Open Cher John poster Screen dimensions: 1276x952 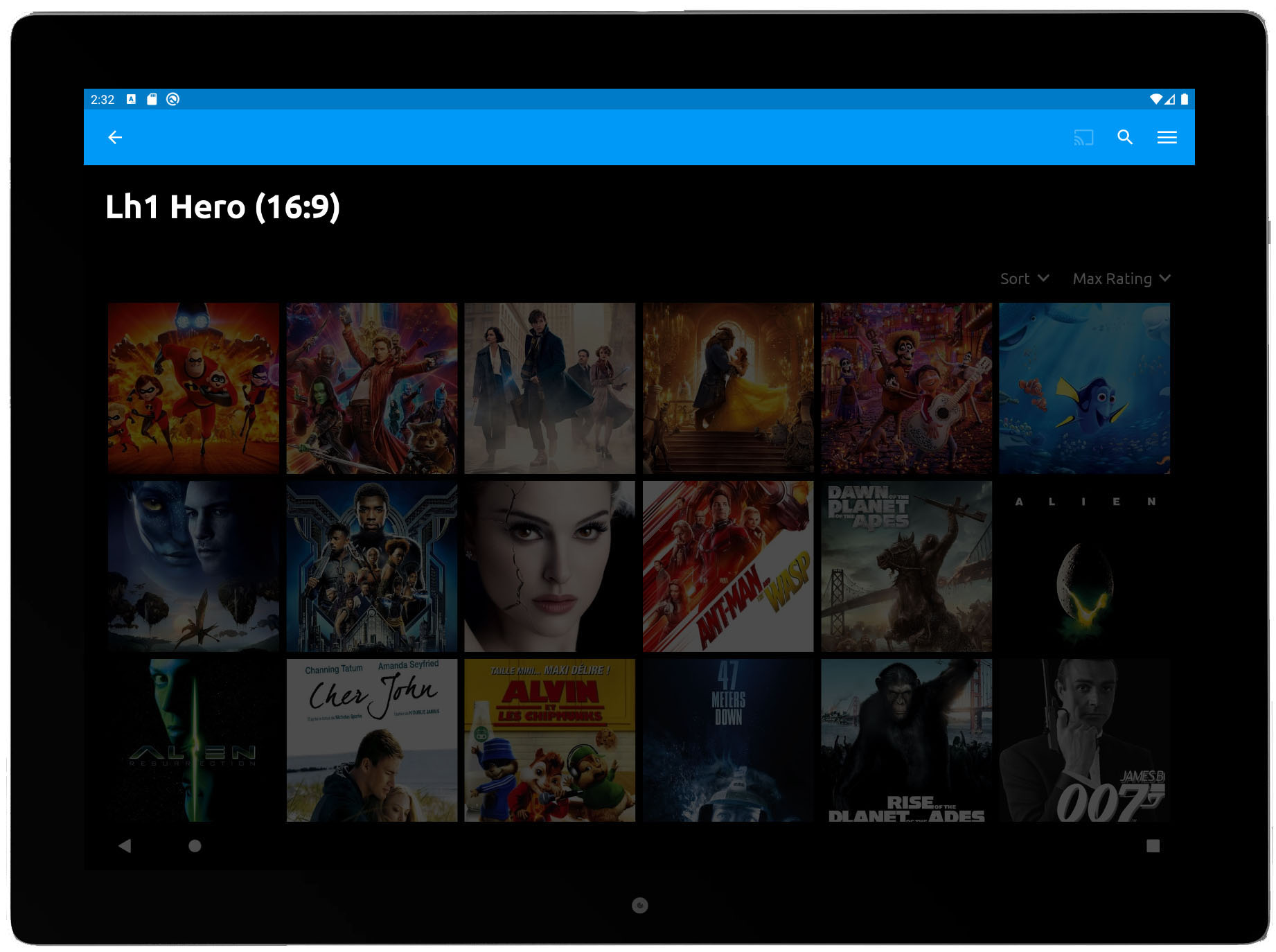pos(372,740)
